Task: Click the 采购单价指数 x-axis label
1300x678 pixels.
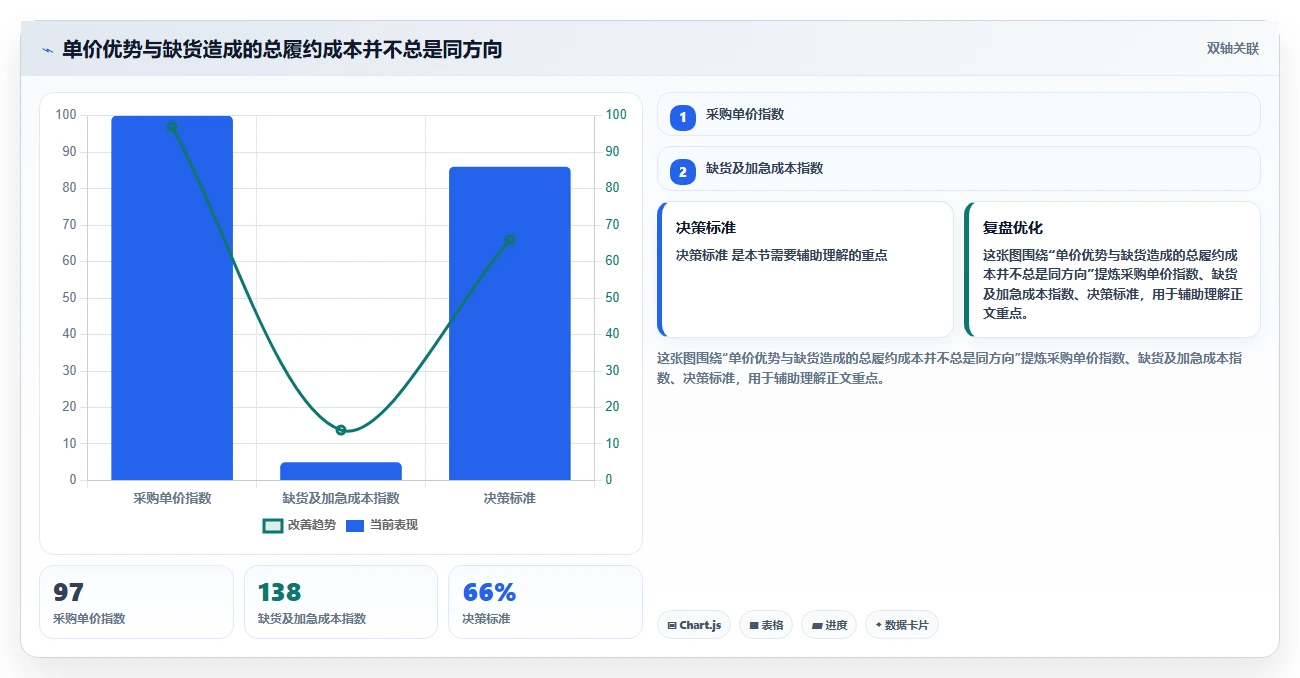Action: click(x=172, y=498)
